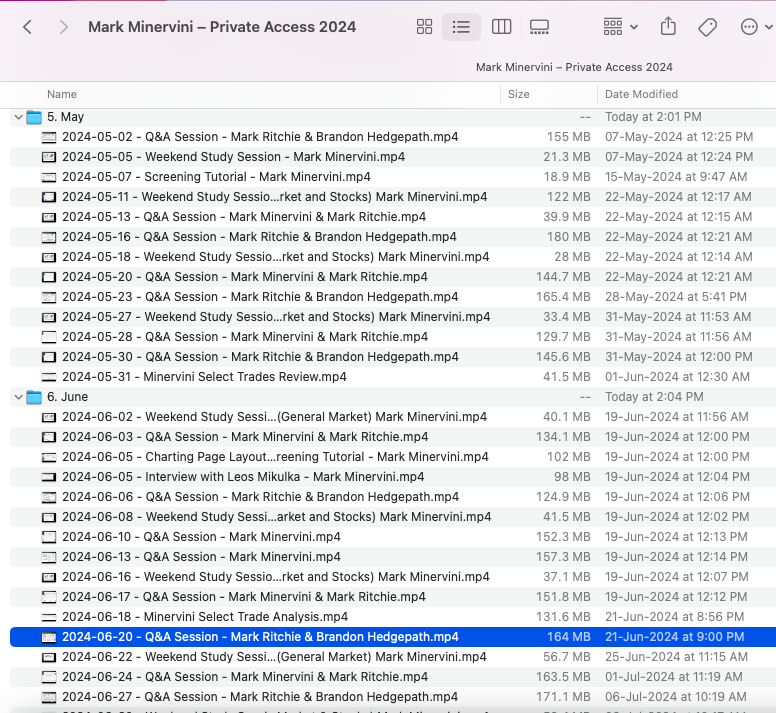The image size is (776, 713).
Task: Select 2024-06-06 Q&A Session file name
Action: (x=260, y=497)
